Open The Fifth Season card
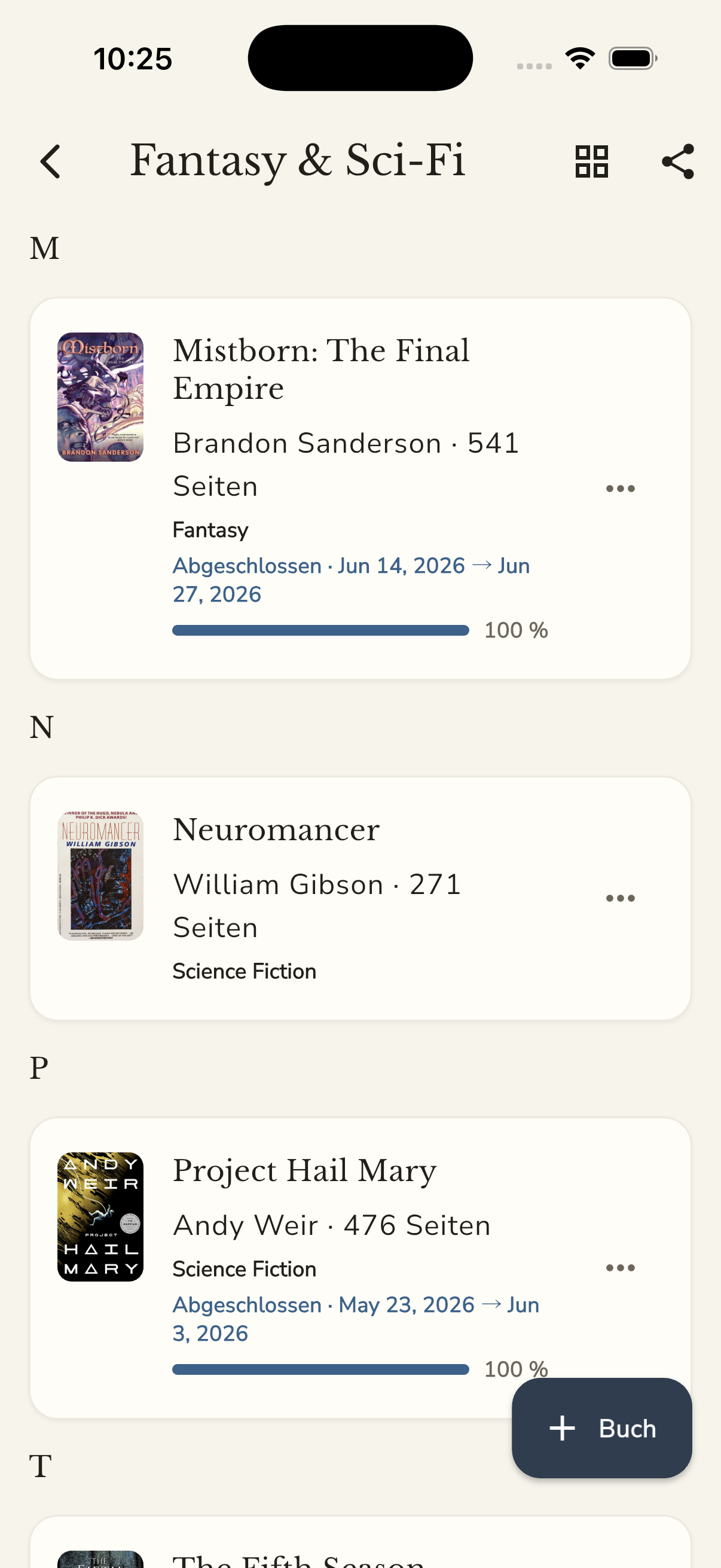721x1568 pixels. [x=360, y=1542]
